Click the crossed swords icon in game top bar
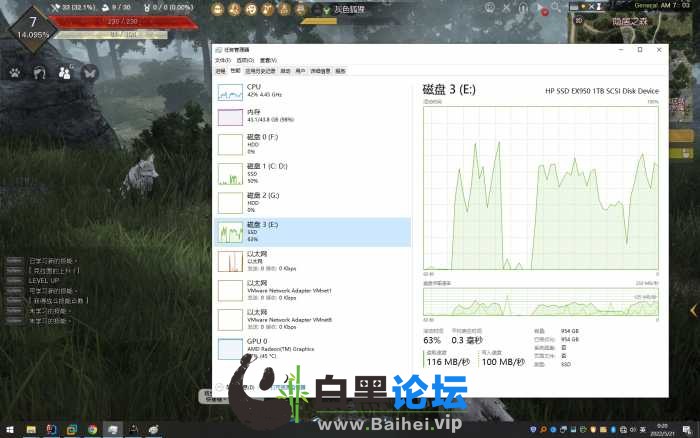The width and height of the screenshot is (700, 438). coord(506,8)
